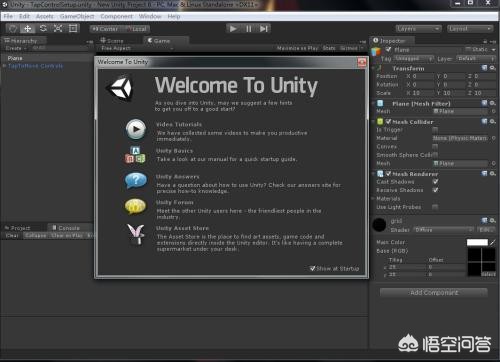Click the Play button
This screenshot has height=362, width=500.
pos(233,29)
